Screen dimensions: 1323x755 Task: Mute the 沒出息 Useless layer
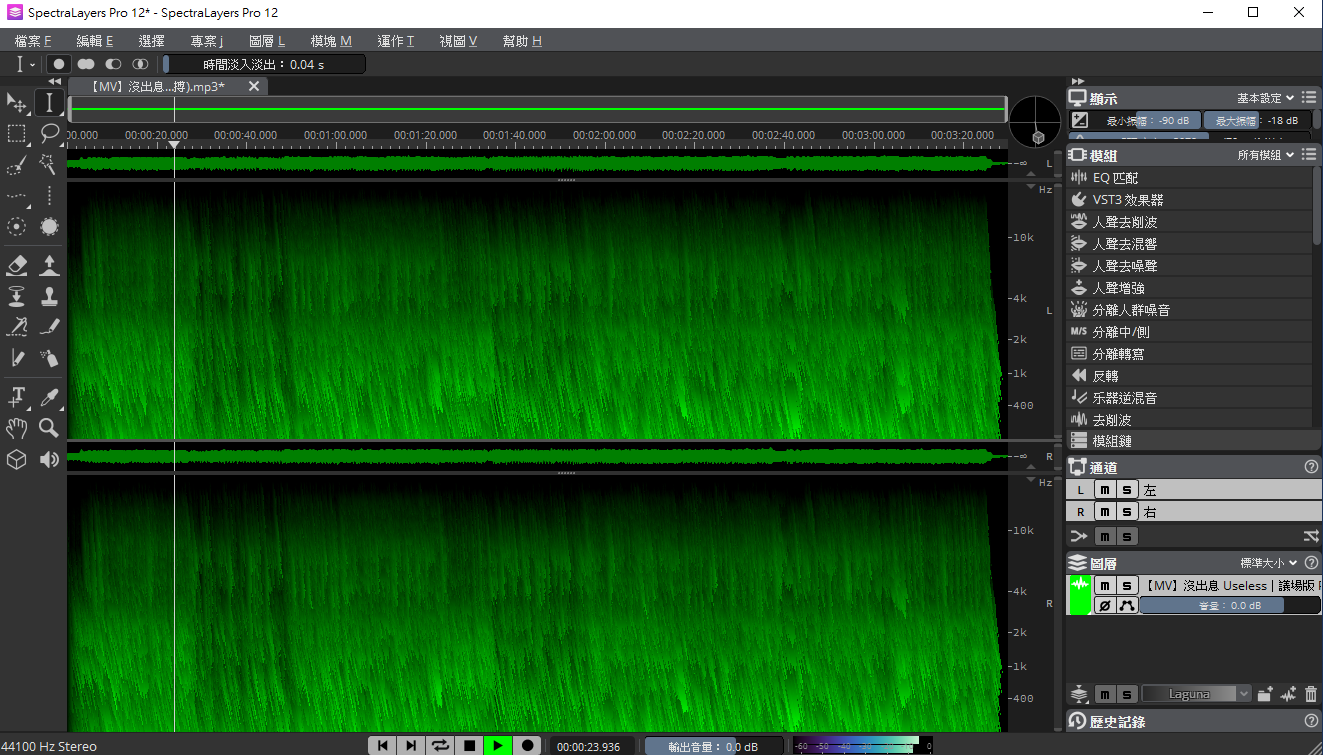coord(1104,586)
